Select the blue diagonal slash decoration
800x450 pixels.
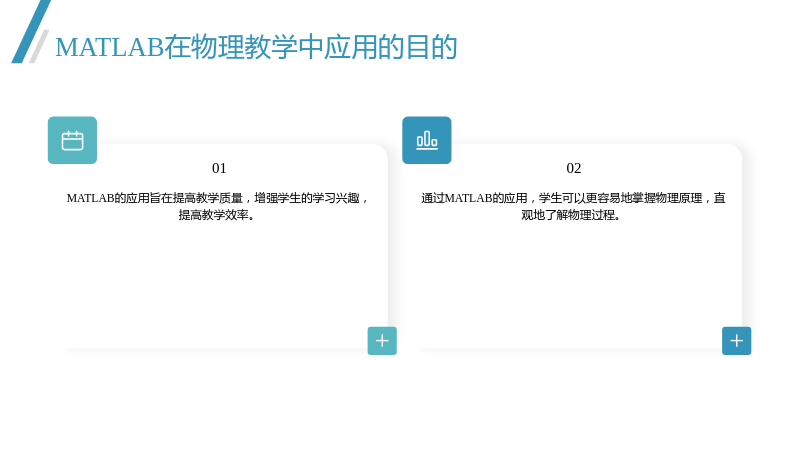pos(31,32)
